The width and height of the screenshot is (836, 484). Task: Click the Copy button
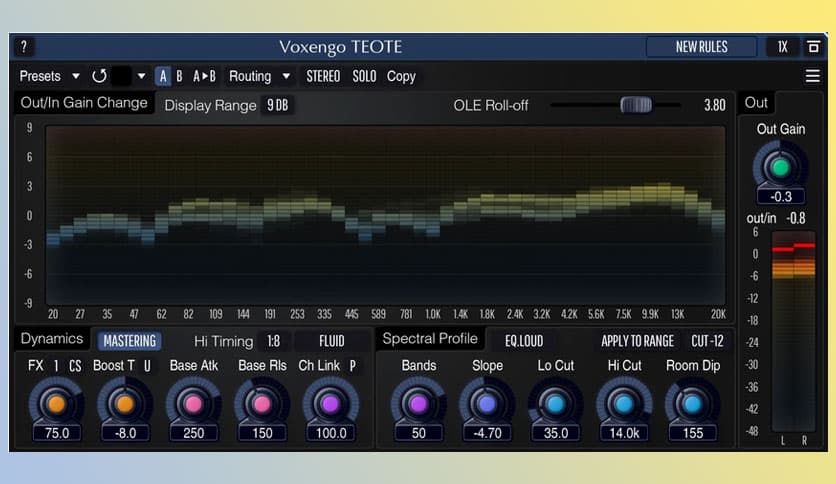401,76
